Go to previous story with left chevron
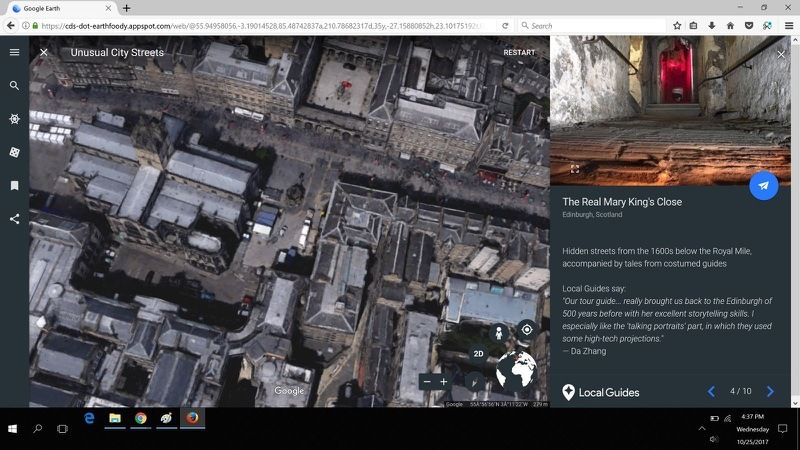This screenshot has width=800, height=450. [711, 392]
